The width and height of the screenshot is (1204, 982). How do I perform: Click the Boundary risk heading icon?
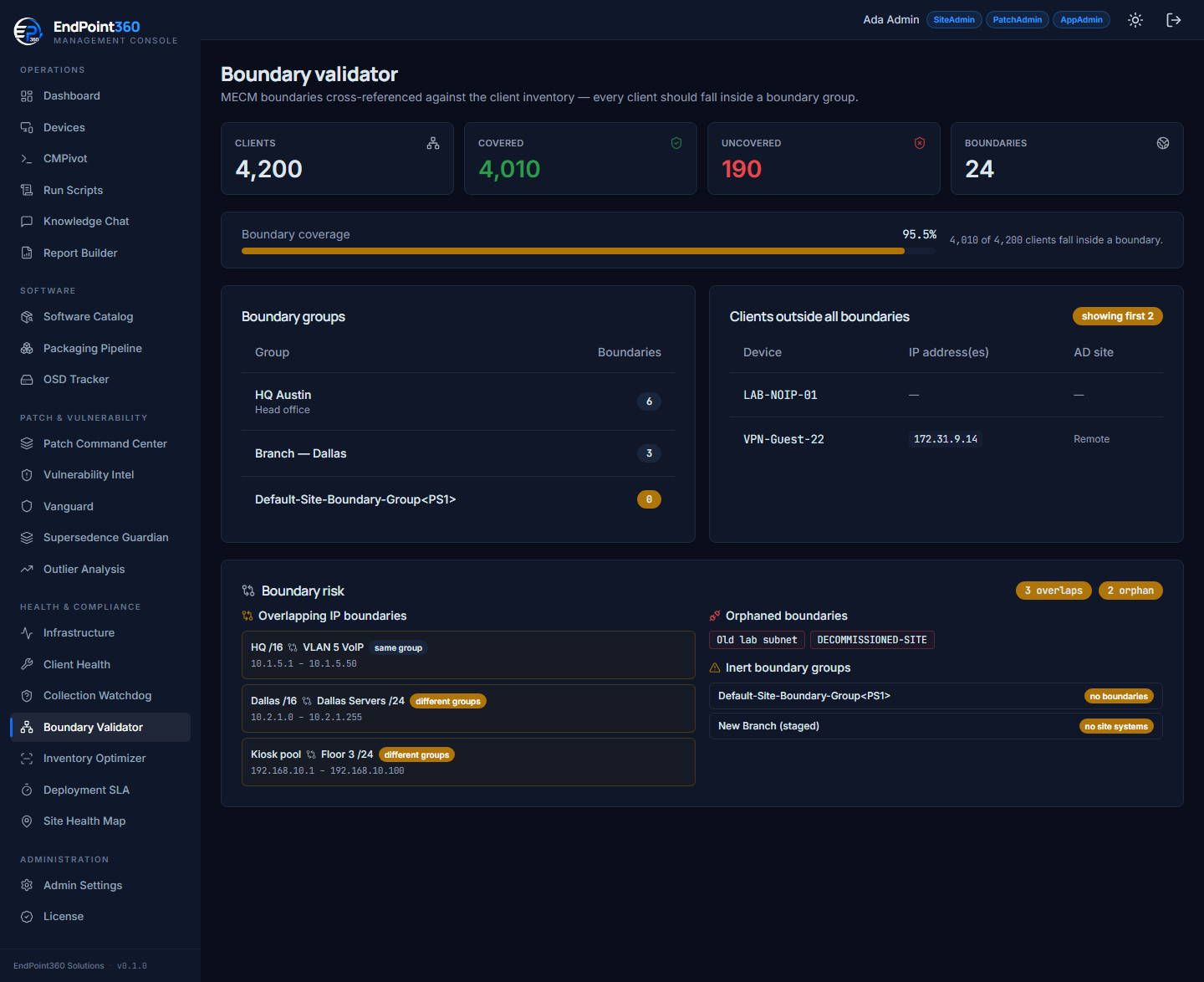(248, 591)
